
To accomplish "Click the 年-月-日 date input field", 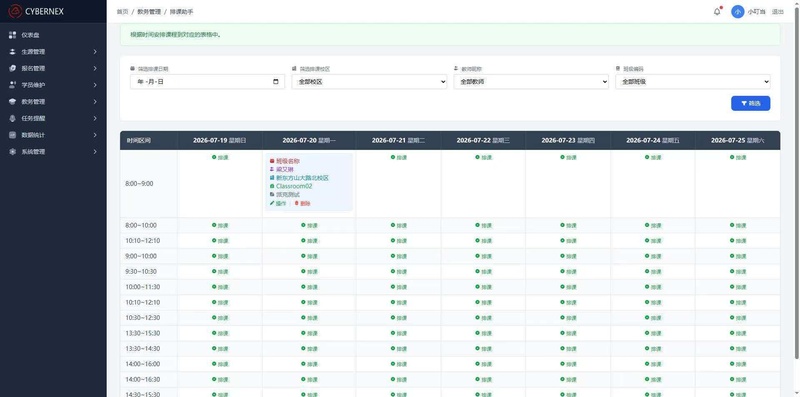I will (x=207, y=82).
